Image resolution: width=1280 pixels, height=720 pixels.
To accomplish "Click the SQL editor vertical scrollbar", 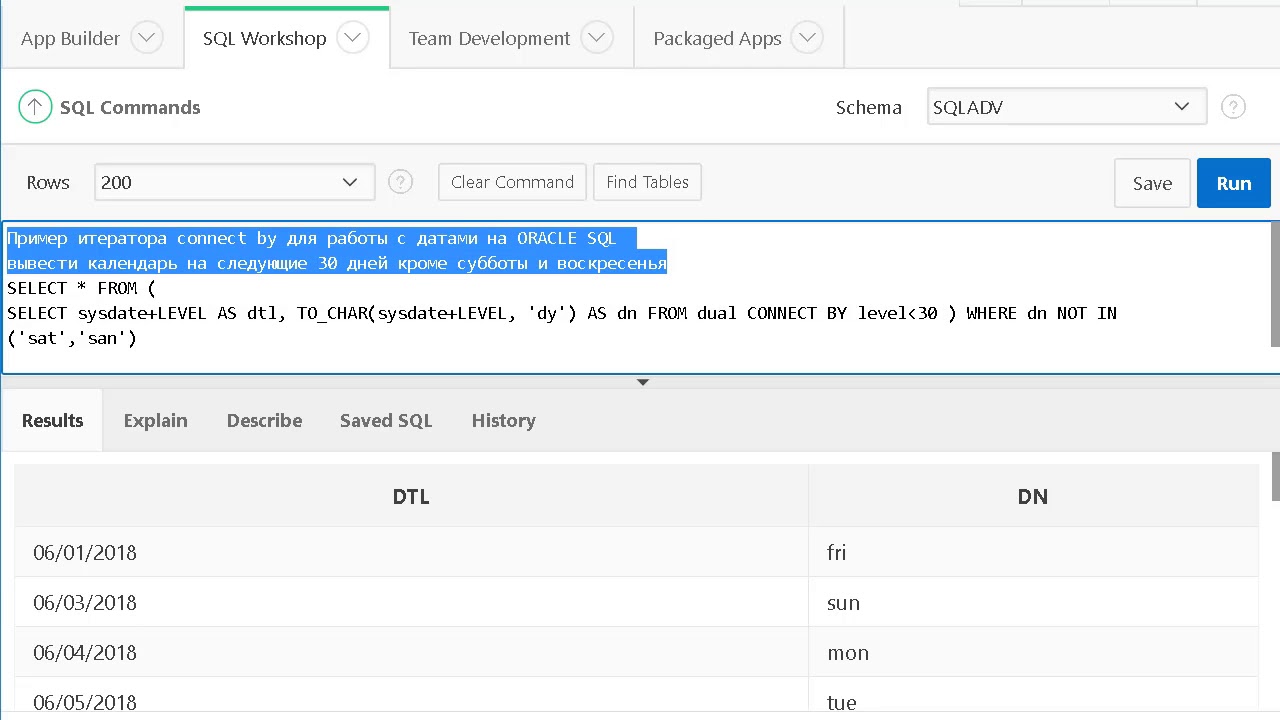I will [x=1275, y=285].
